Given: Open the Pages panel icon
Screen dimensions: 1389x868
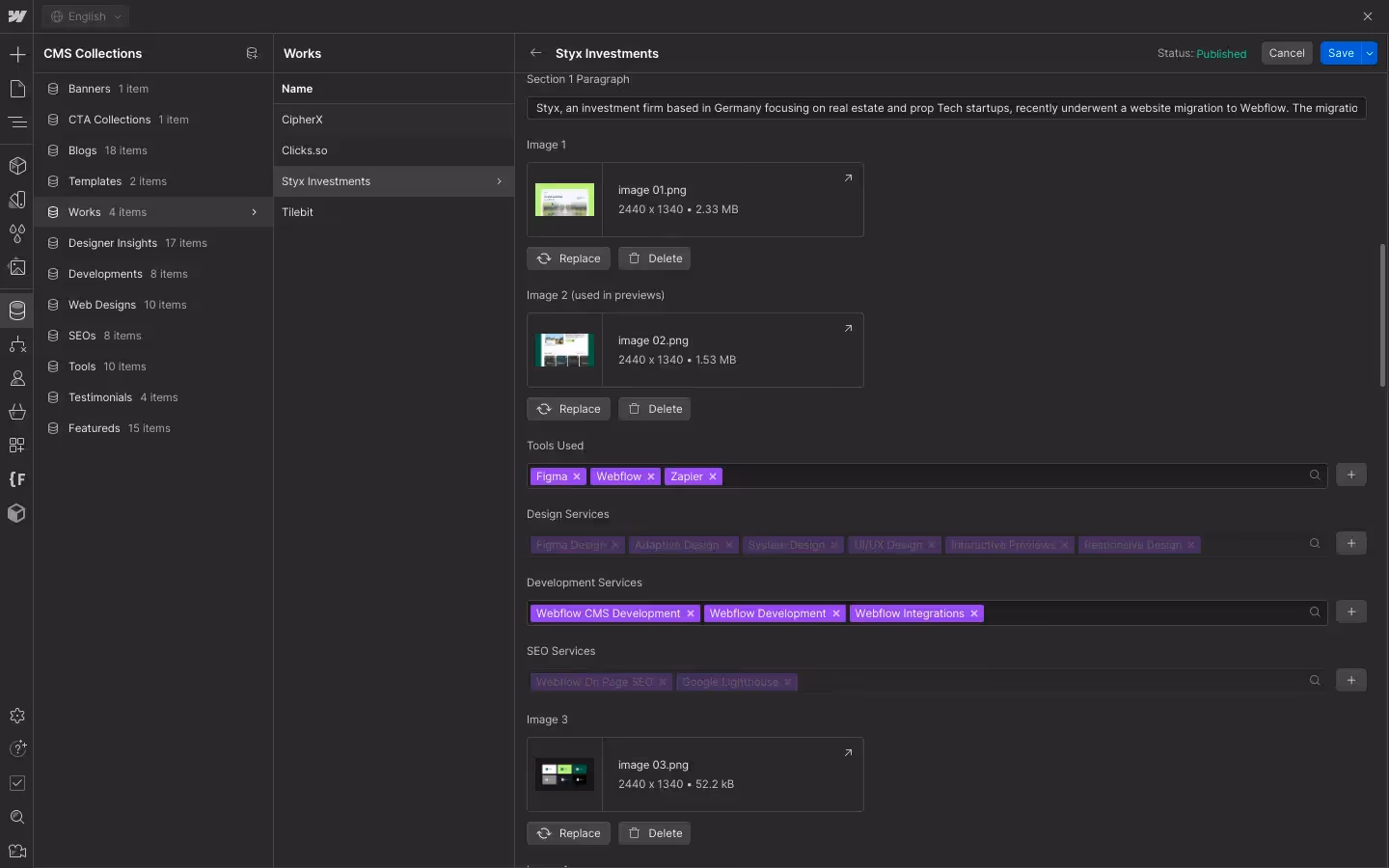Looking at the screenshot, I should tap(16, 89).
